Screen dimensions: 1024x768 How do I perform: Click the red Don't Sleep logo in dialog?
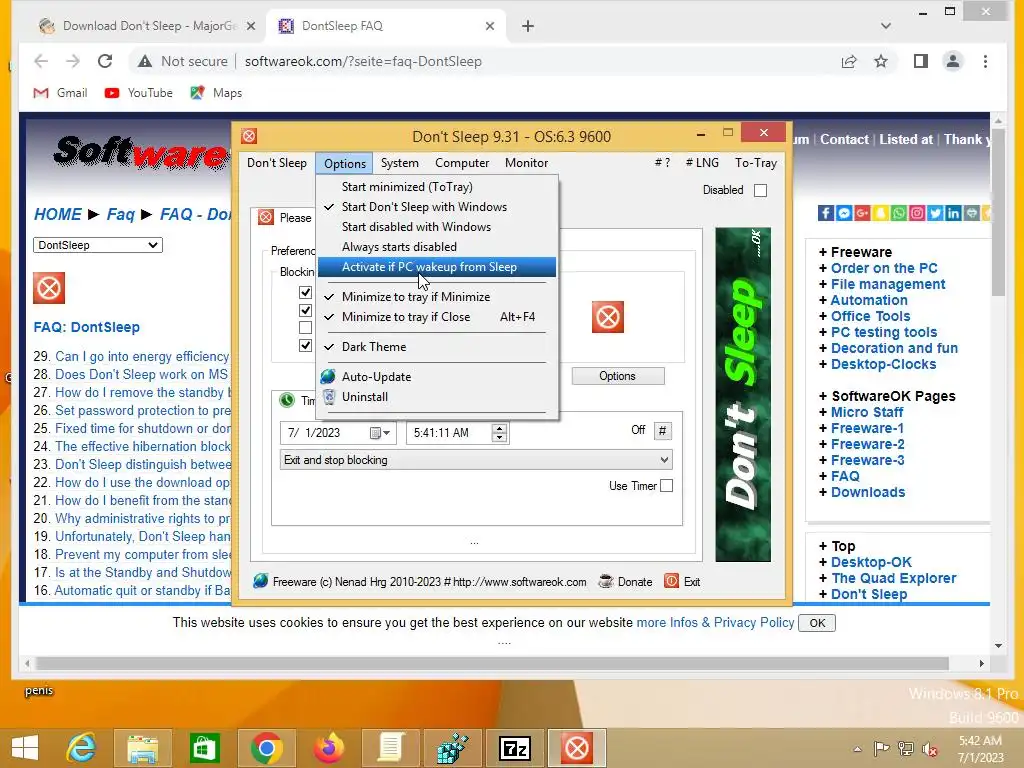click(x=607, y=317)
